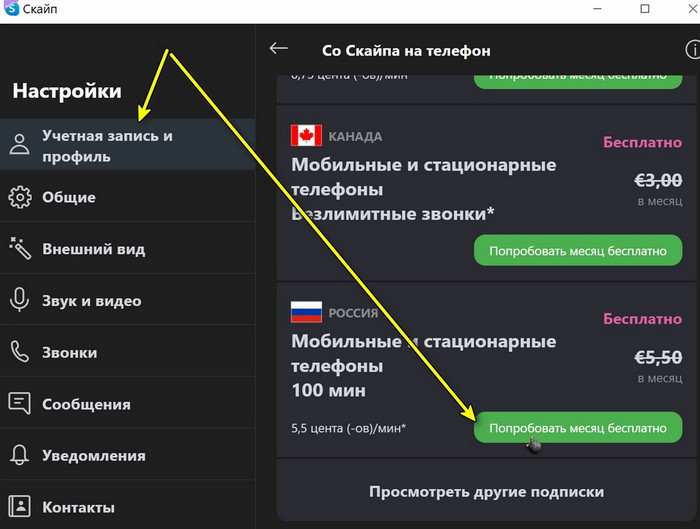Click the crossed-out €5,50 price

point(658,357)
